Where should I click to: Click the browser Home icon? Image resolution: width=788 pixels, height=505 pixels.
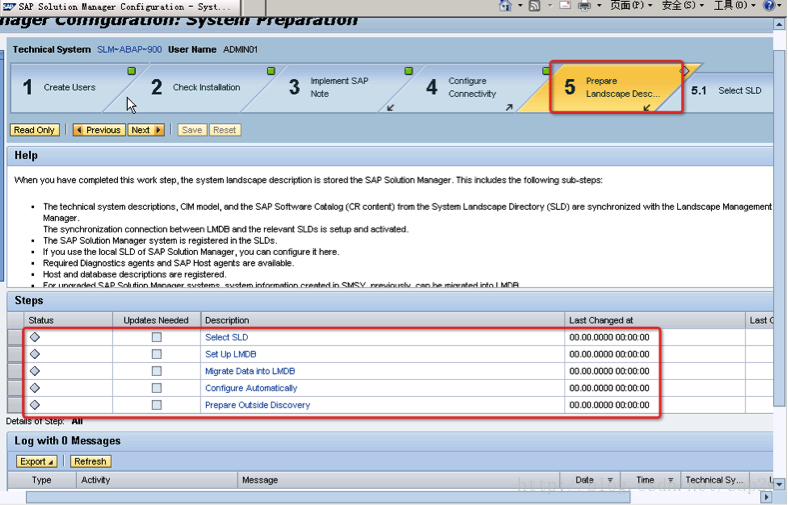tap(505, 6)
